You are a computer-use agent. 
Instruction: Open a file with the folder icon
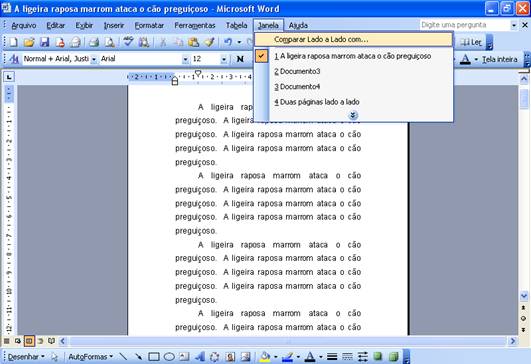pyautogui.click(x=29, y=42)
